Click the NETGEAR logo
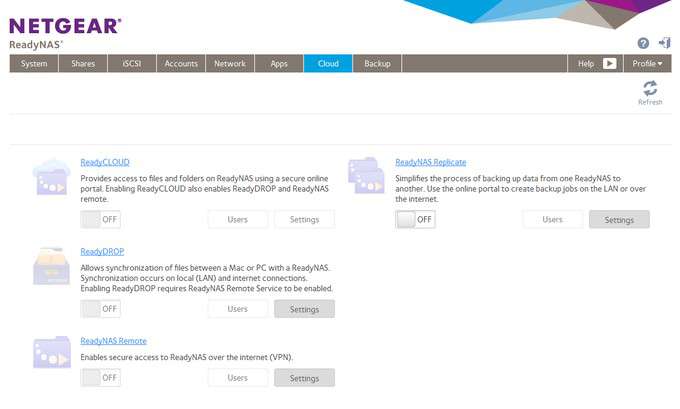The width and height of the screenshot is (680, 409). click(65, 26)
